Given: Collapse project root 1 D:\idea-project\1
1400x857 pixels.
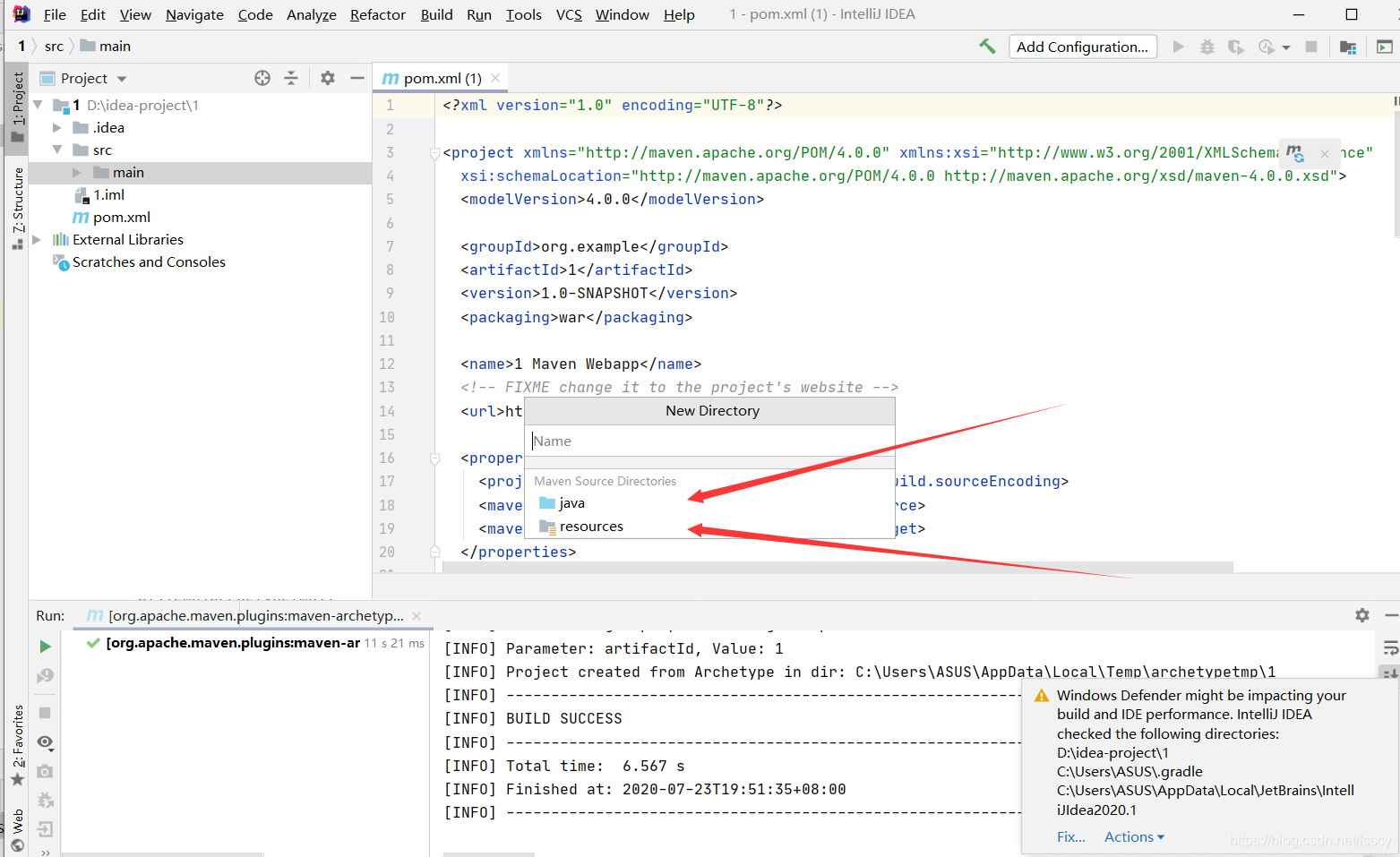Looking at the screenshot, I should 38,105.
